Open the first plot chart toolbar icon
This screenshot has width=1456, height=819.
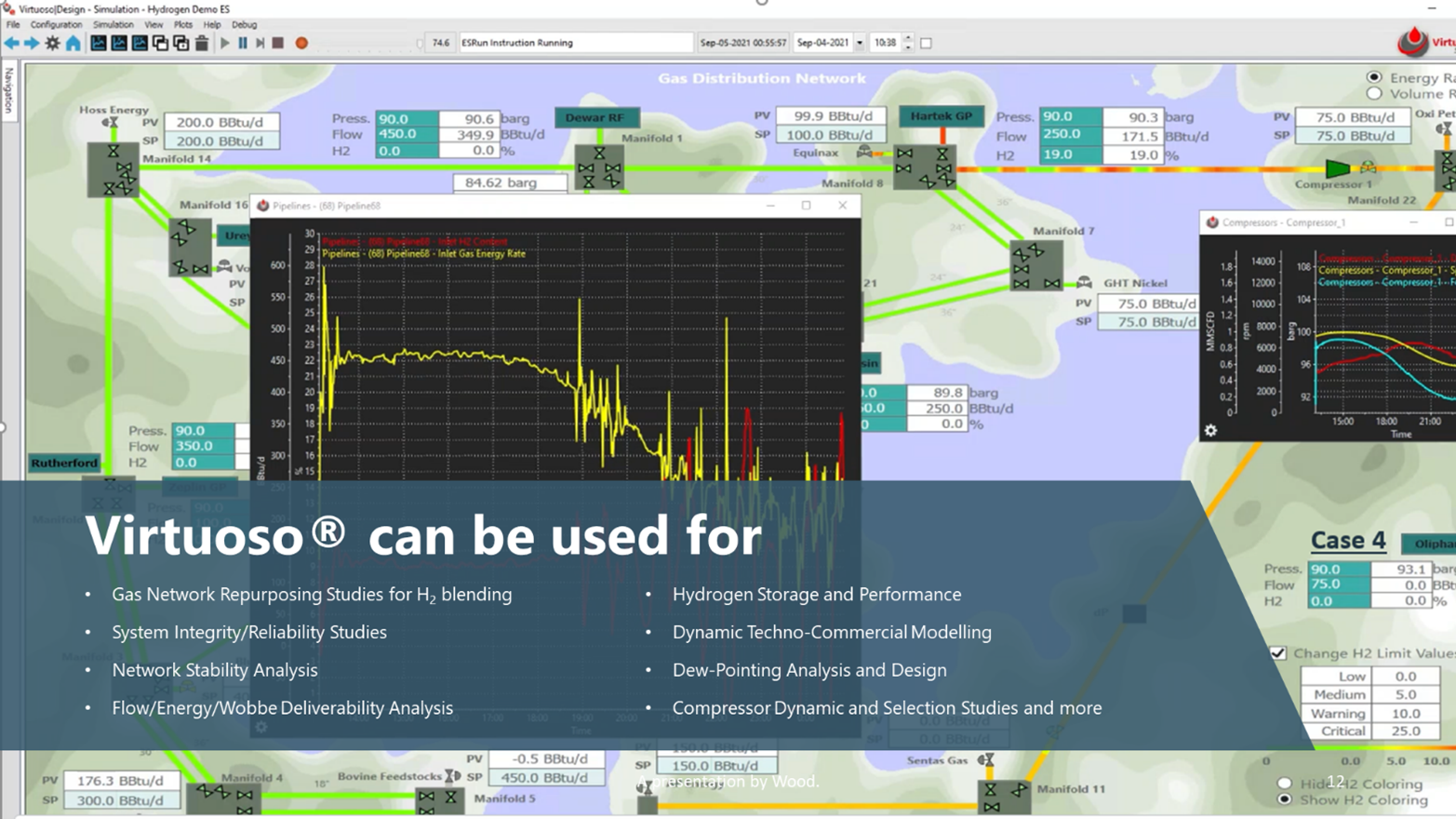click(99, 43)
